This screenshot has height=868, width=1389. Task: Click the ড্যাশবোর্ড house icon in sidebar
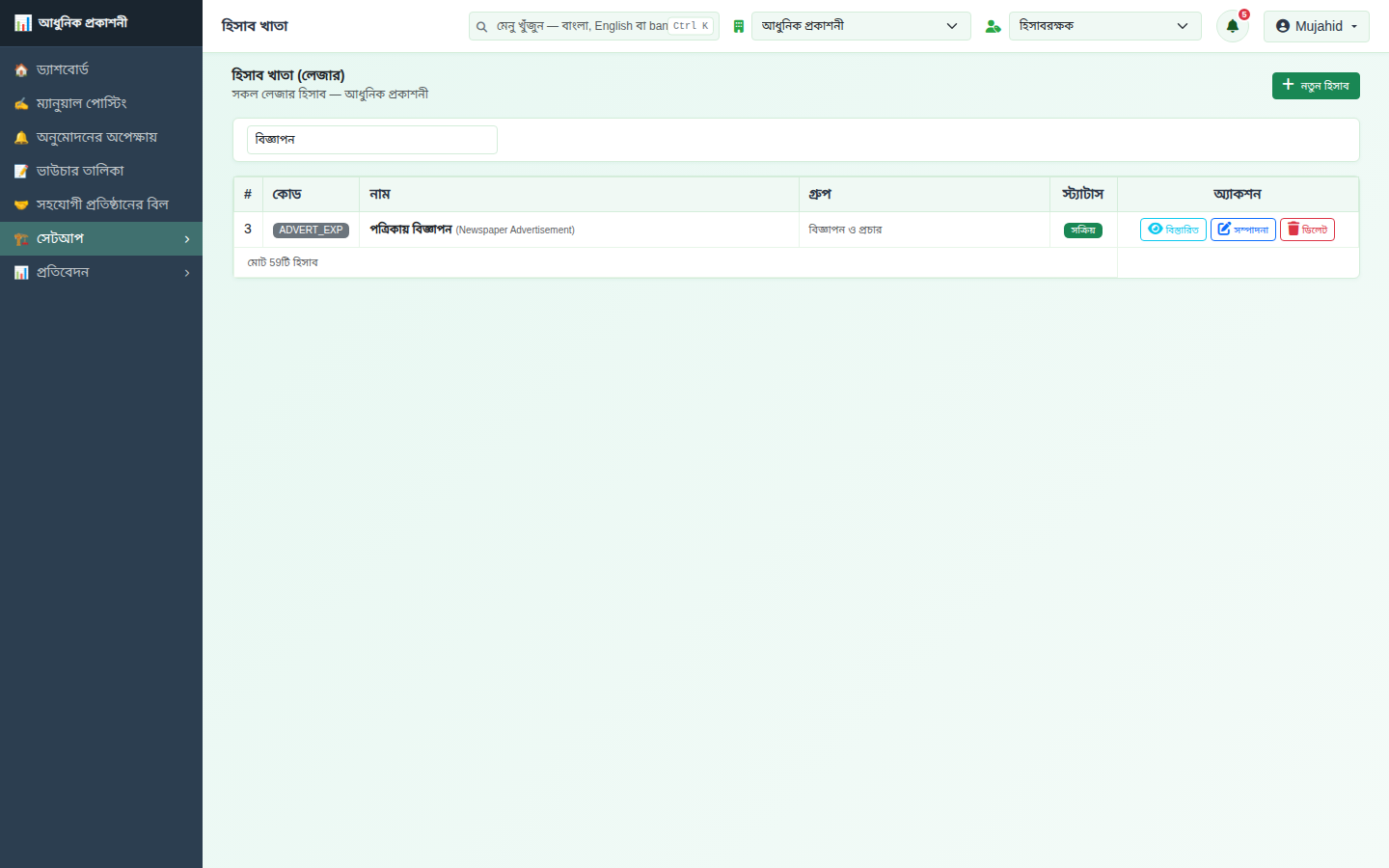click(x=21, y=70)
